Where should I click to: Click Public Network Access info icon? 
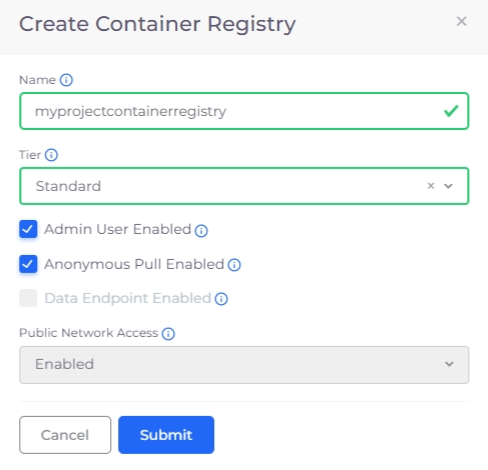tap(168, 334)
